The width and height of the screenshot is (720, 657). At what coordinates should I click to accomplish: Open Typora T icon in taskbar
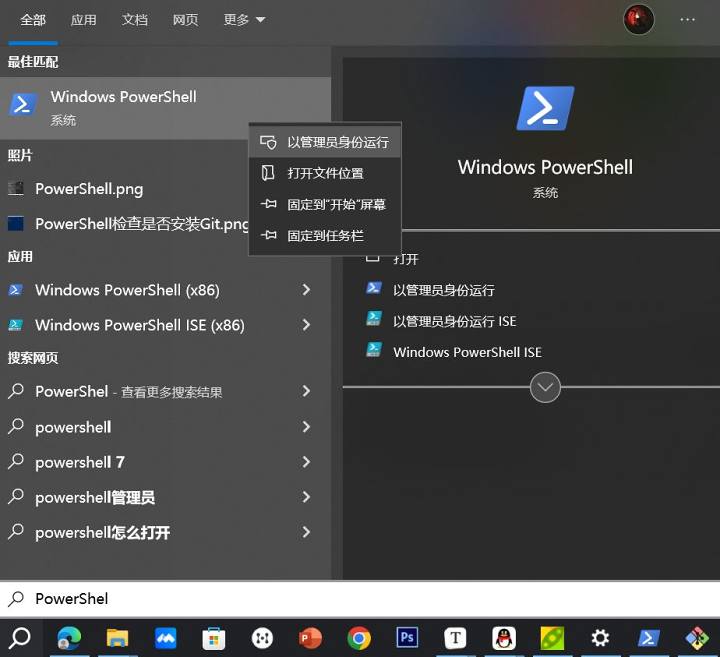pyautogui.click(x=456, y=638)
